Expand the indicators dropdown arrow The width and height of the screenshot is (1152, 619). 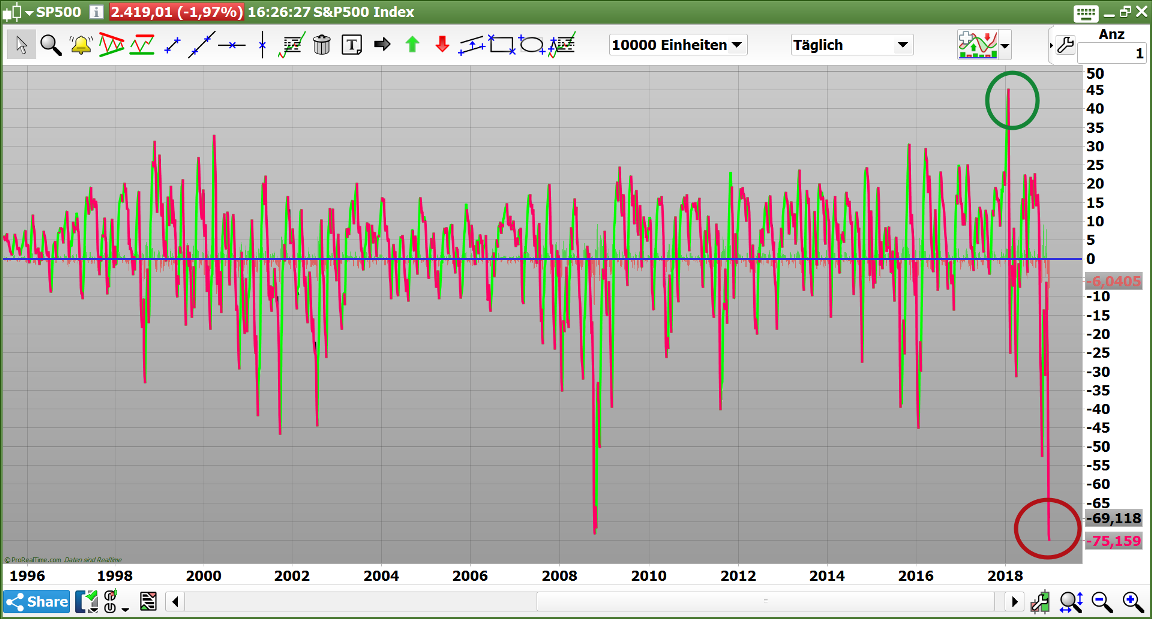[x=1005, y=46]
